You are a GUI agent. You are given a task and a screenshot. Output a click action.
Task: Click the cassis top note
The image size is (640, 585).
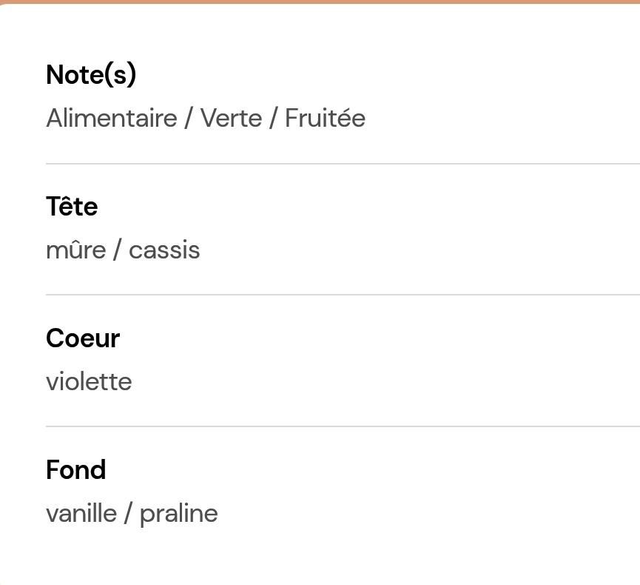pos(164,250)
